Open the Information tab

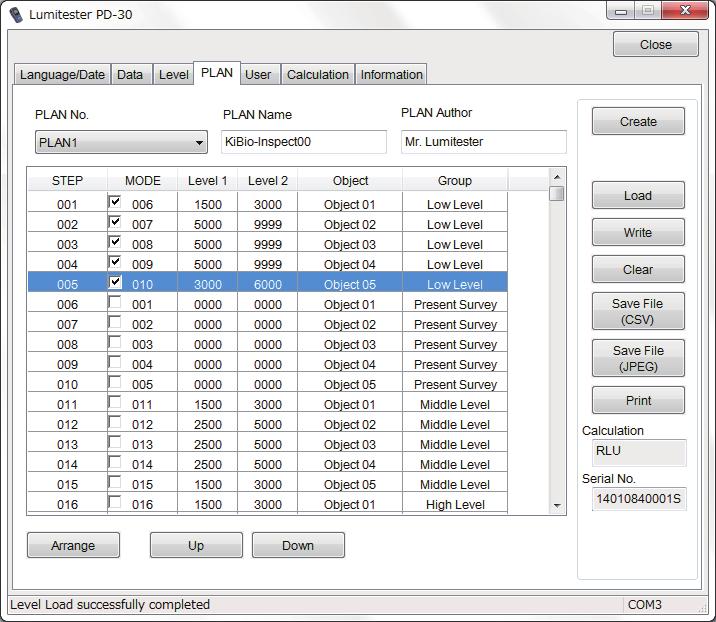(x=391, y=74)
